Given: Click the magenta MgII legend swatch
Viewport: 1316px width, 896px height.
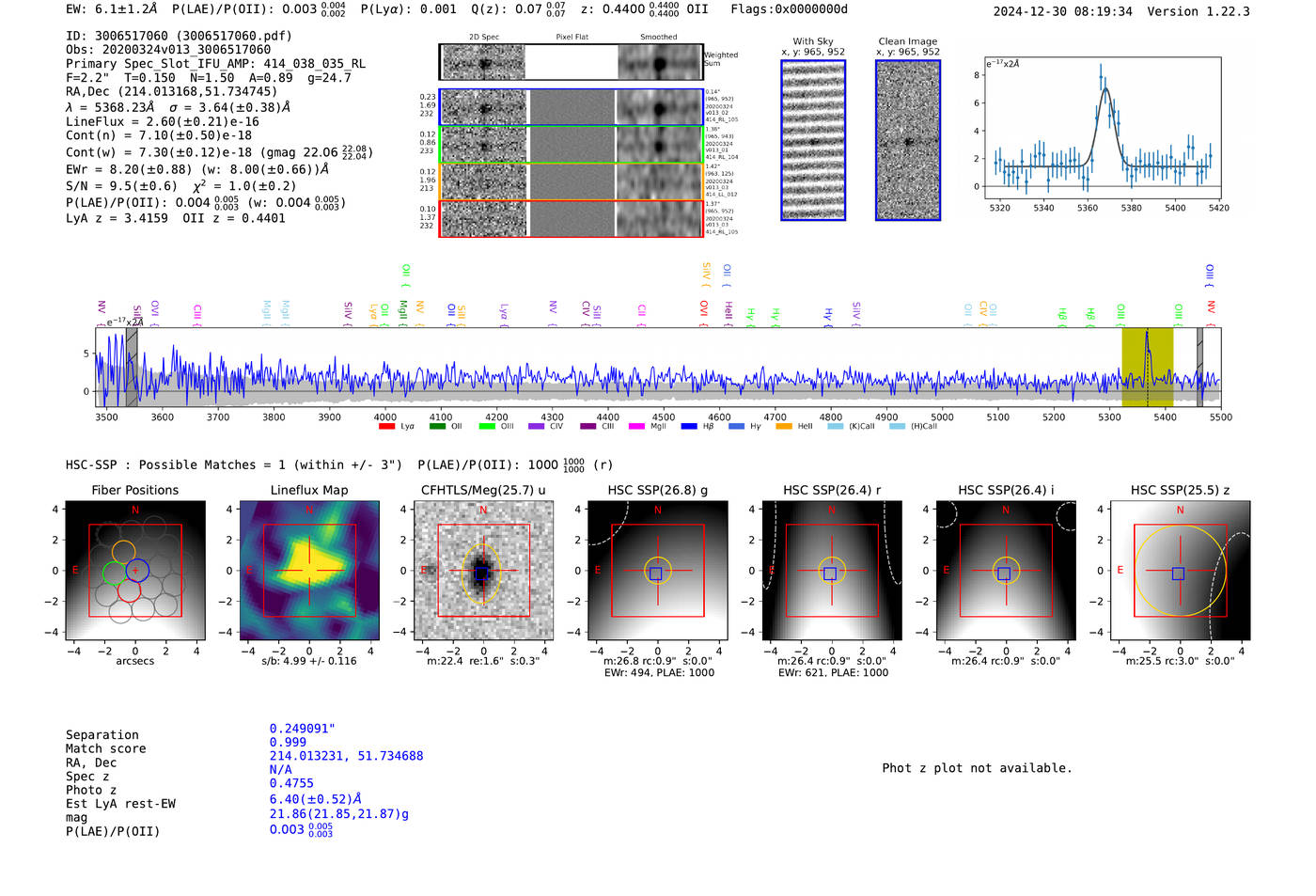Looking at the screenshot, I should point(636,427).
